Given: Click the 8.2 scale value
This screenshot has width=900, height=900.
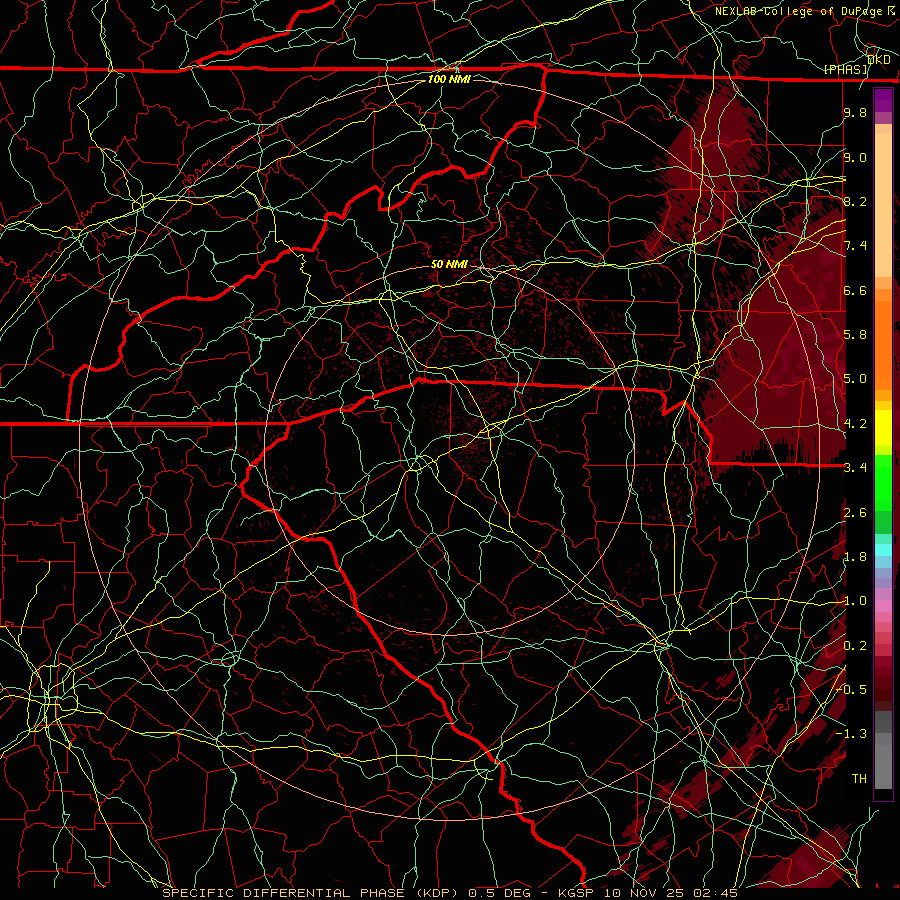Looking at the screenshot, I should tap(855, 201).
